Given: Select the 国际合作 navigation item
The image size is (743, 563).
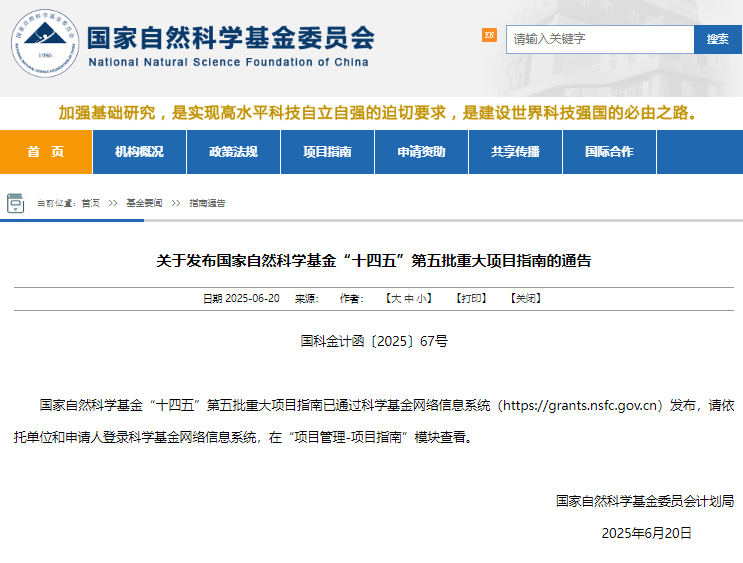Looking at the screenshot, I should coord(609,152).
